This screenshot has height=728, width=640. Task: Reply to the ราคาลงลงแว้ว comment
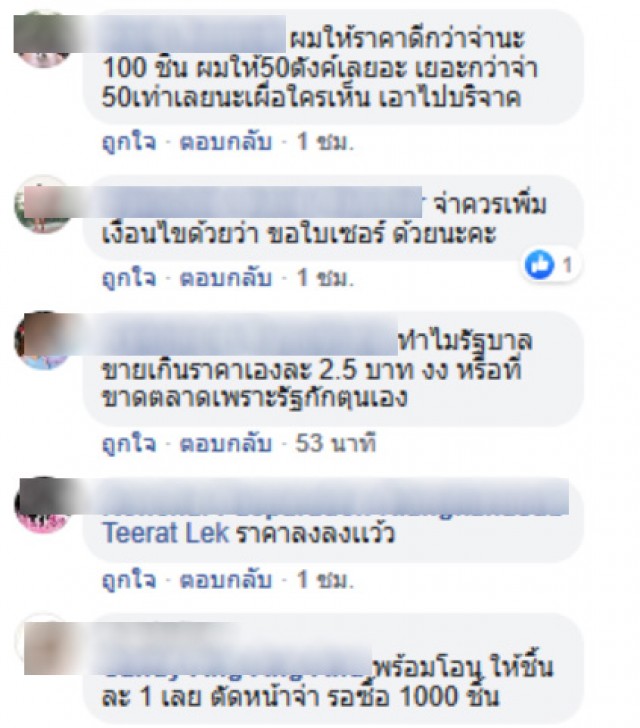point(226,580)
